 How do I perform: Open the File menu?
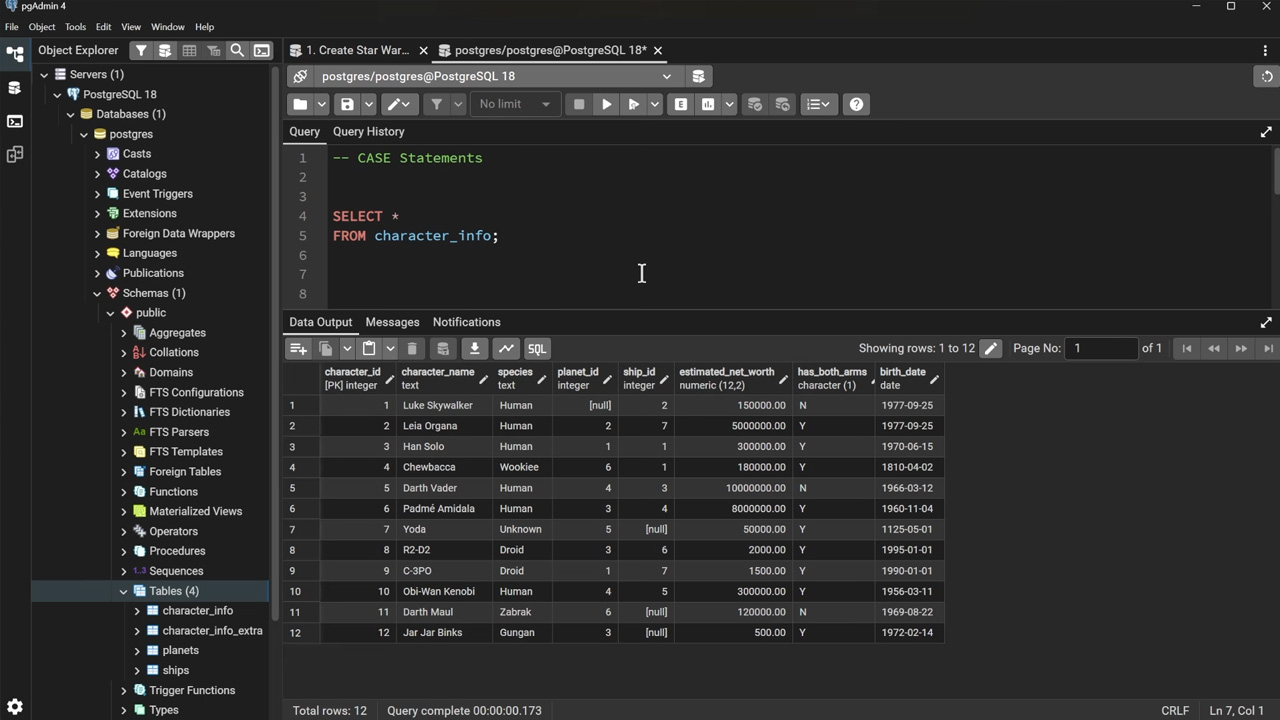(x=12, y=27)
